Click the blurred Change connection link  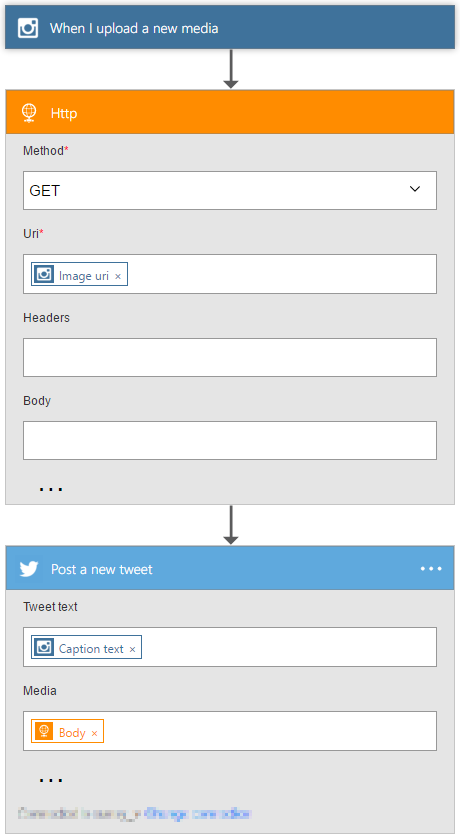coord(197,814)
